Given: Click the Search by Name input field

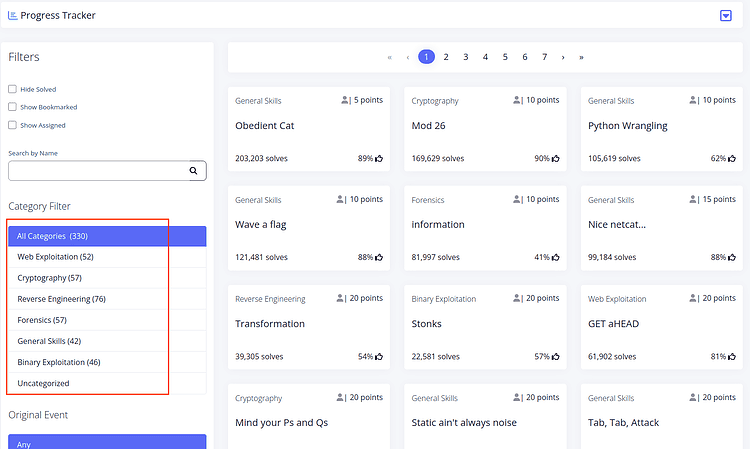Looking at the screenshot, I should pyautogui.click(x=107, y=171).
